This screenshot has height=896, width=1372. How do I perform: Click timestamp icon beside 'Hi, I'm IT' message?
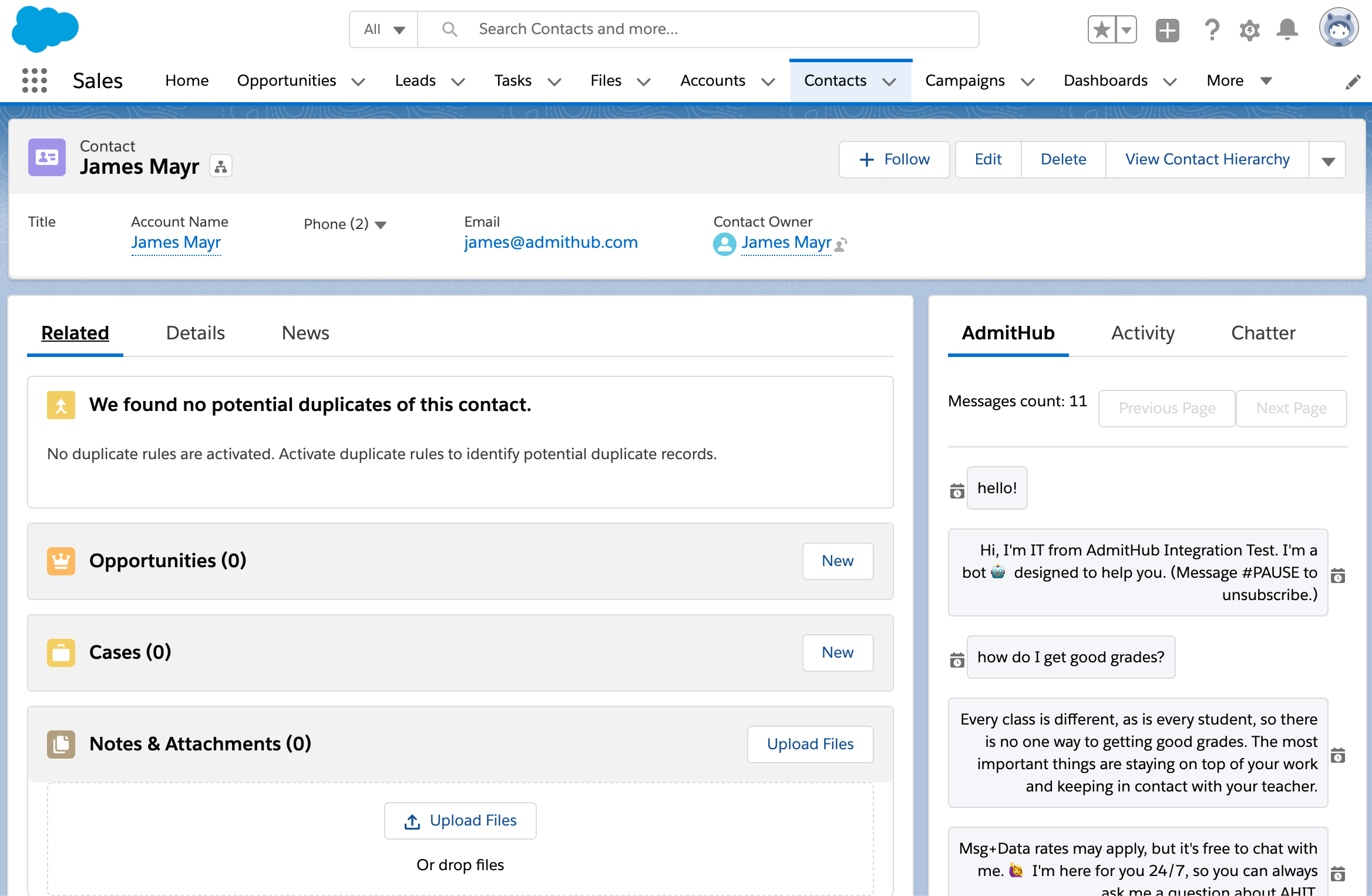1338,575
